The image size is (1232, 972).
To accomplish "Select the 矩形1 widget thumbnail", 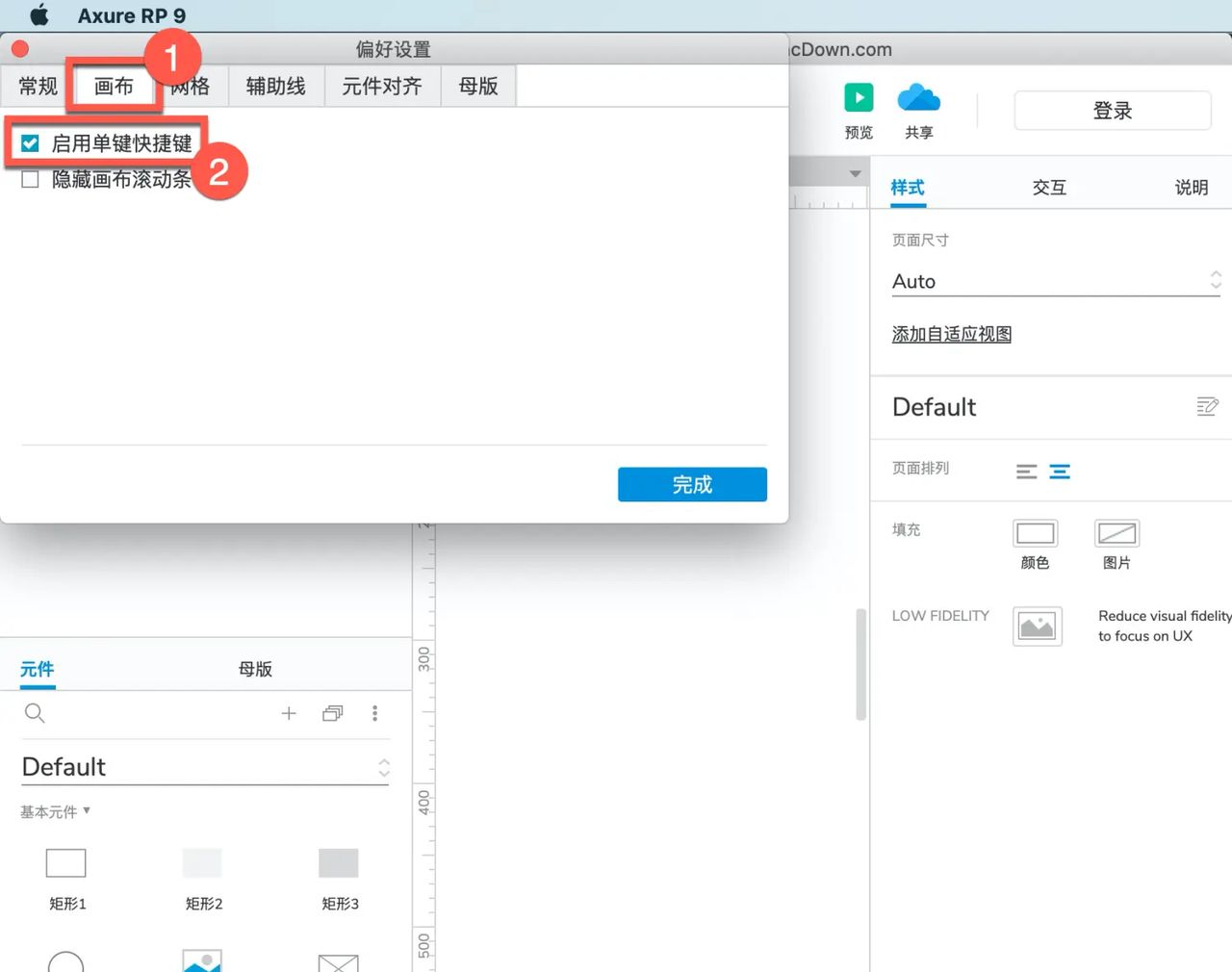I will click(65, 863).
